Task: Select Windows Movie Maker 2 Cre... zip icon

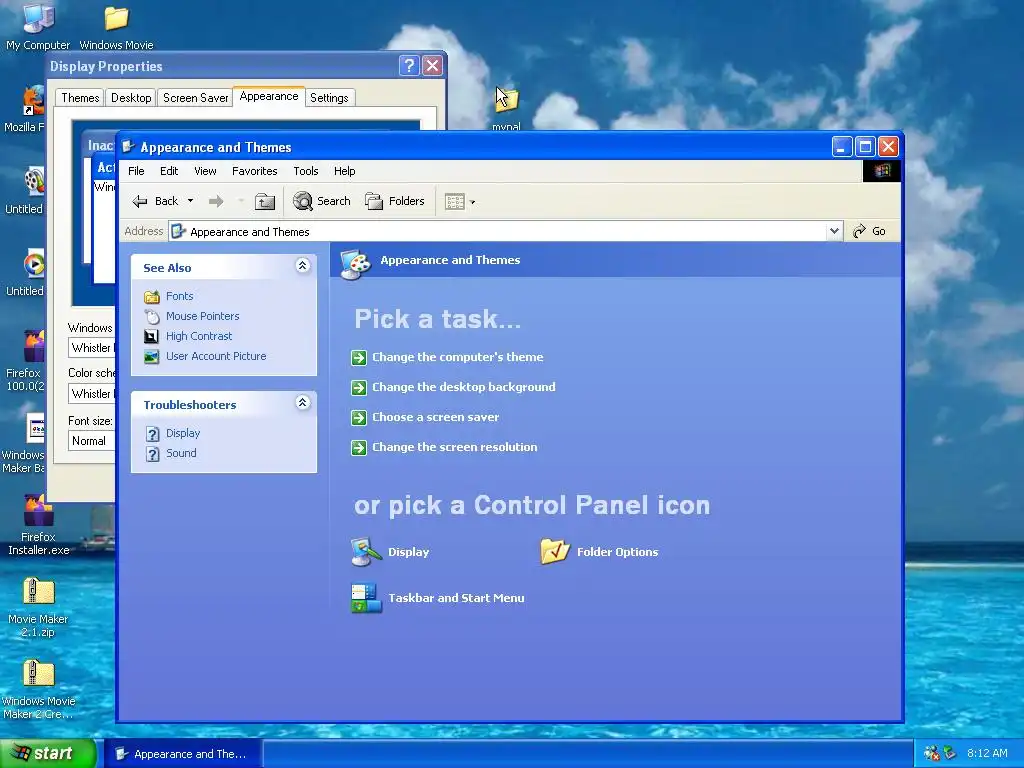Action: (x=38, y=690)
